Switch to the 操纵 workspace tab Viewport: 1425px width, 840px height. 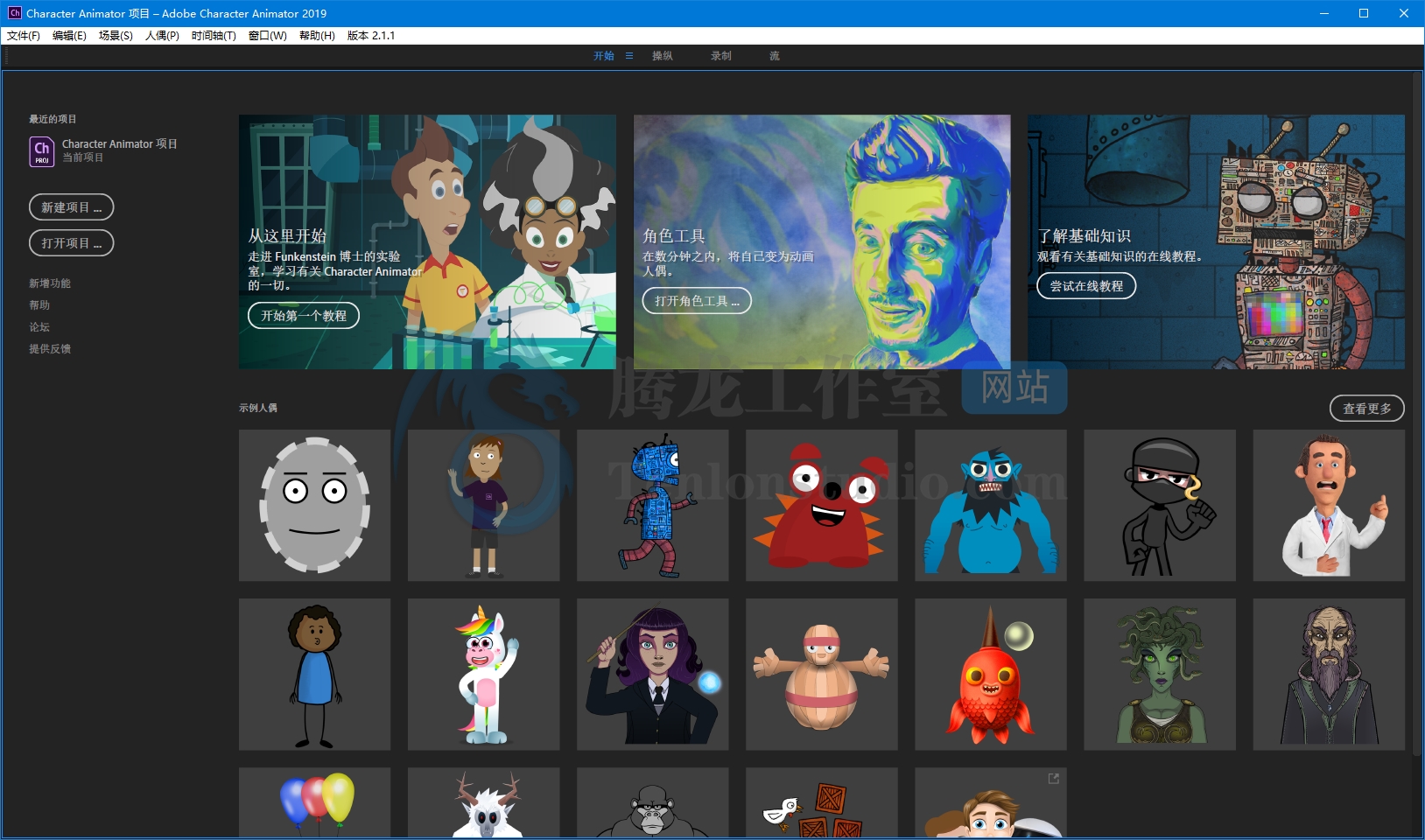pos(663,56)
